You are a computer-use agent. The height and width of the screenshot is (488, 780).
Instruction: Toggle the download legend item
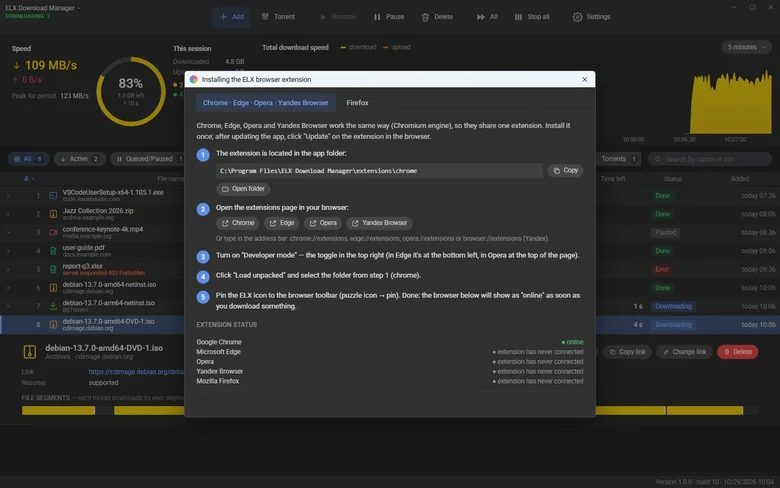358,47
